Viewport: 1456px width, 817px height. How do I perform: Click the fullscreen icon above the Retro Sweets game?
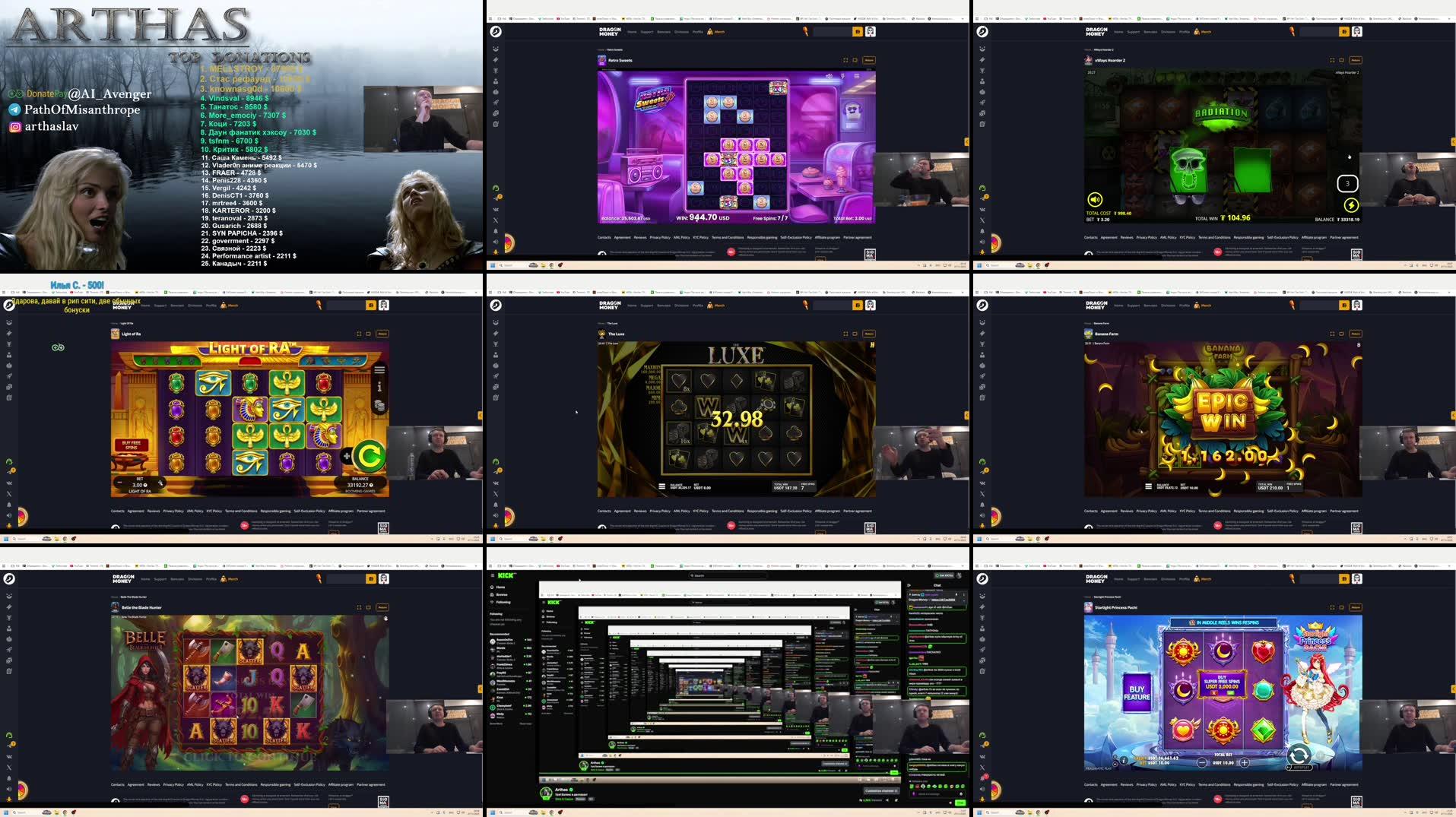845,60
